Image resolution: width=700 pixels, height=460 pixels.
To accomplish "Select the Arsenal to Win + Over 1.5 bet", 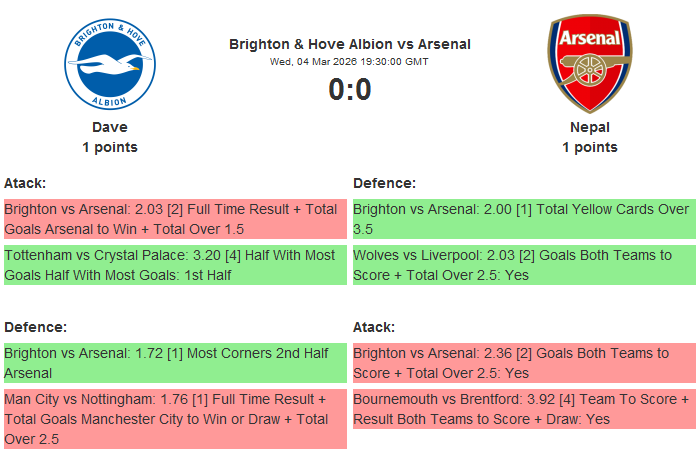I will tap(175, 219).
